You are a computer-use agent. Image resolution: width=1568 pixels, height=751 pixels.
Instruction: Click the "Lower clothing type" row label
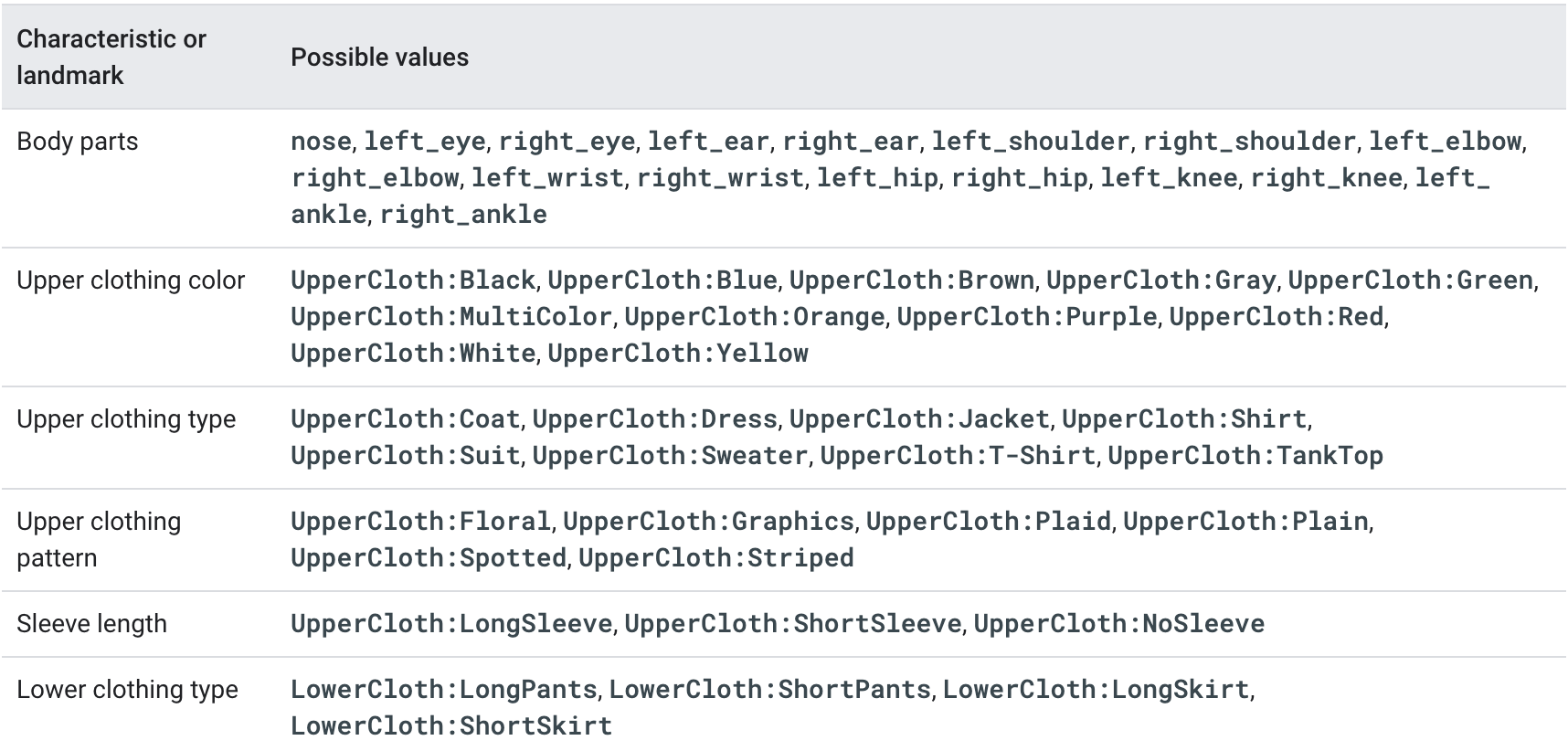point(127,690)
